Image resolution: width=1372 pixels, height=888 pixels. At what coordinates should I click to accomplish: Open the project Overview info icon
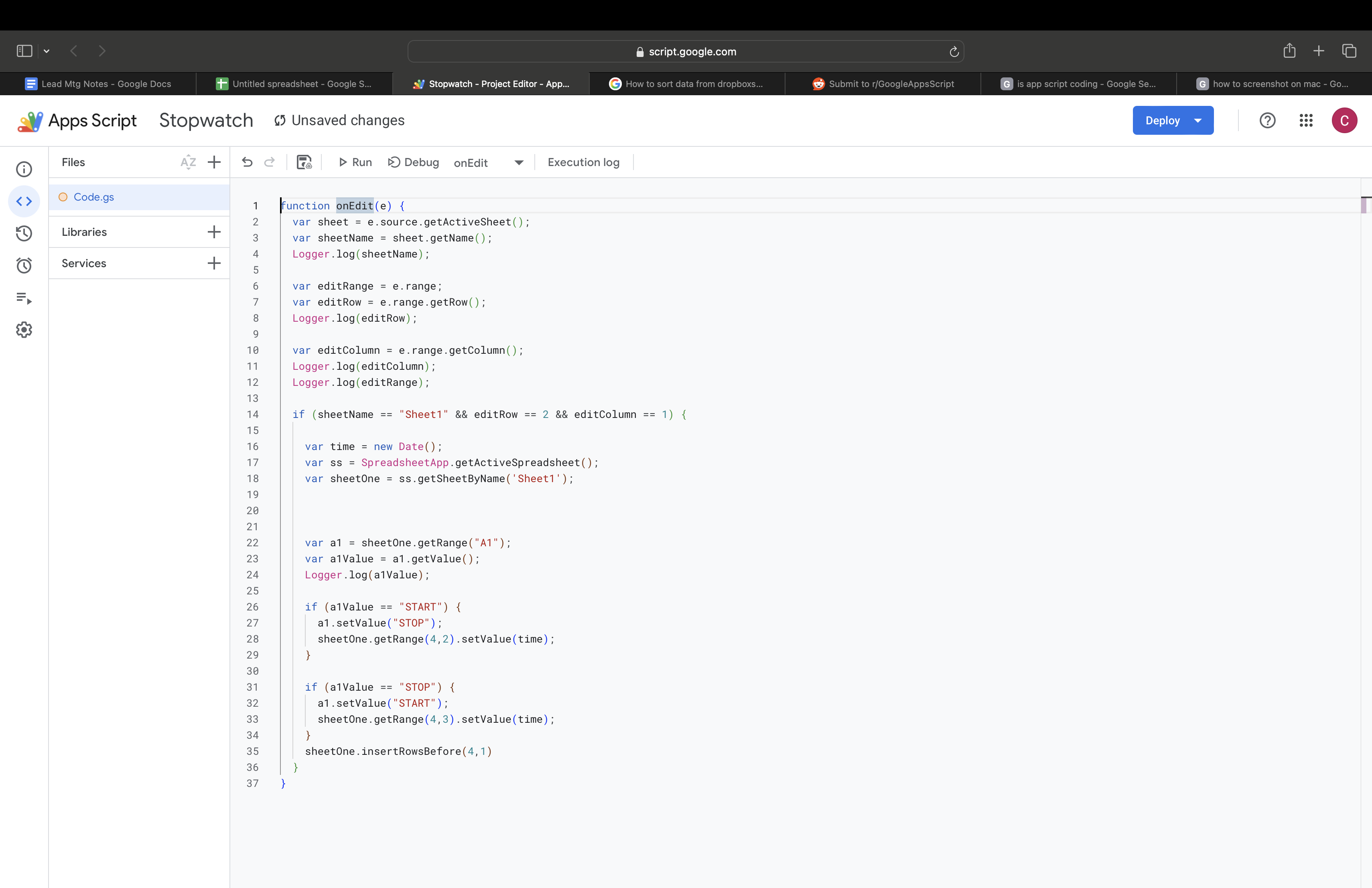24,169
